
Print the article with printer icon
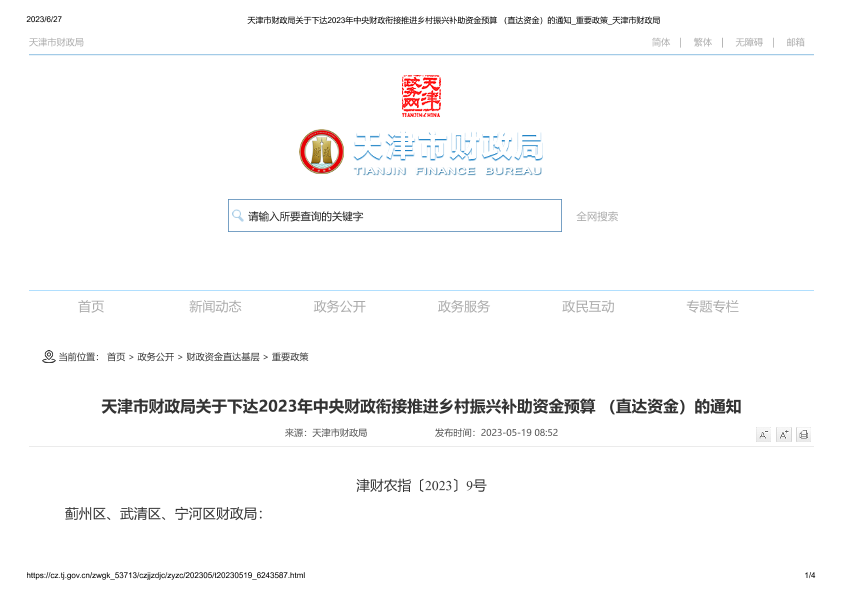[803, 434]
